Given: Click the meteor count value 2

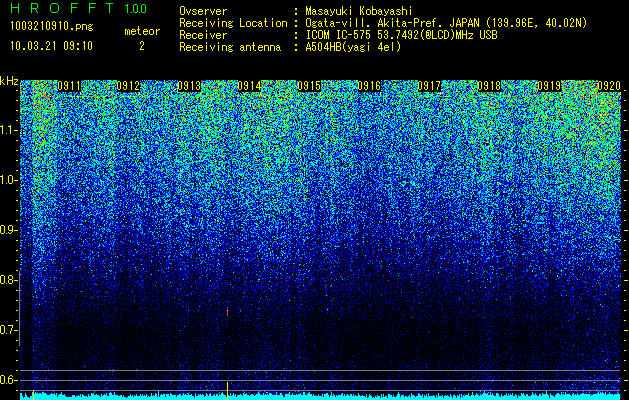Looking at the screenshot, I should (x=142, y=46).
